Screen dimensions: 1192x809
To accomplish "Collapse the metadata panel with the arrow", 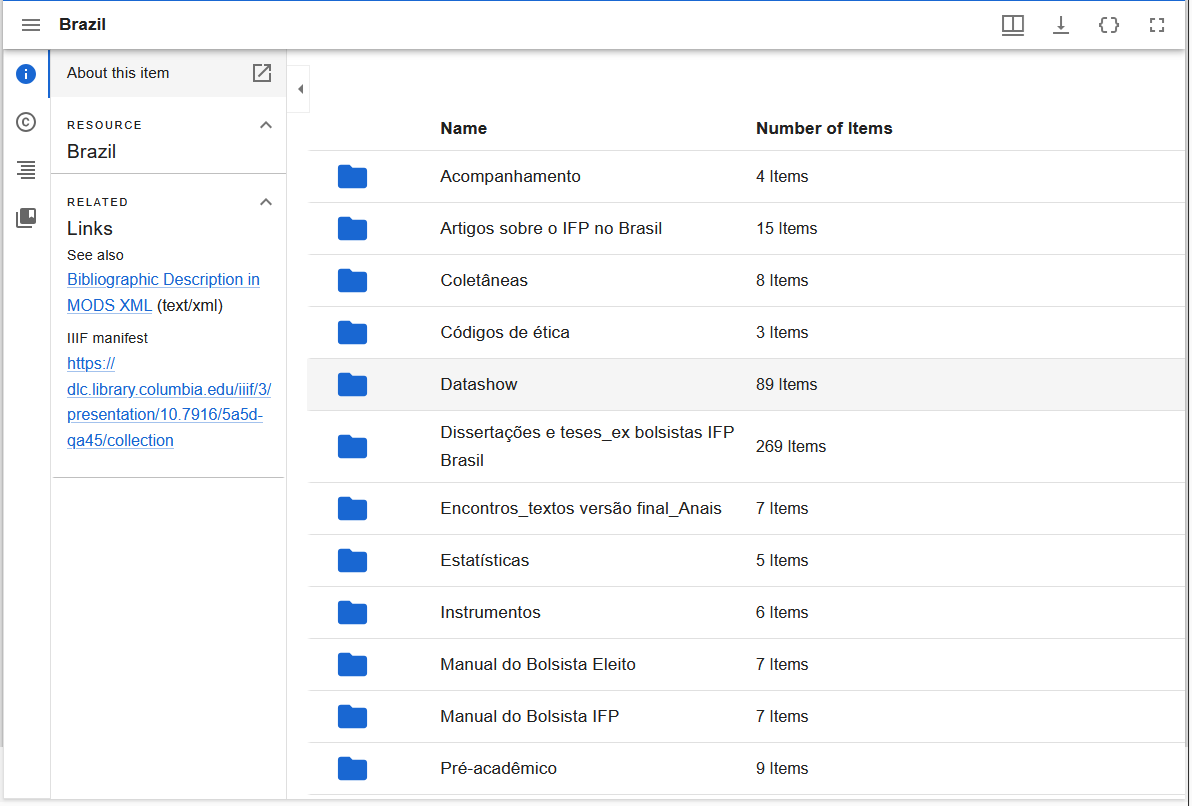I will pyautogui.click(x=299, y=88).
